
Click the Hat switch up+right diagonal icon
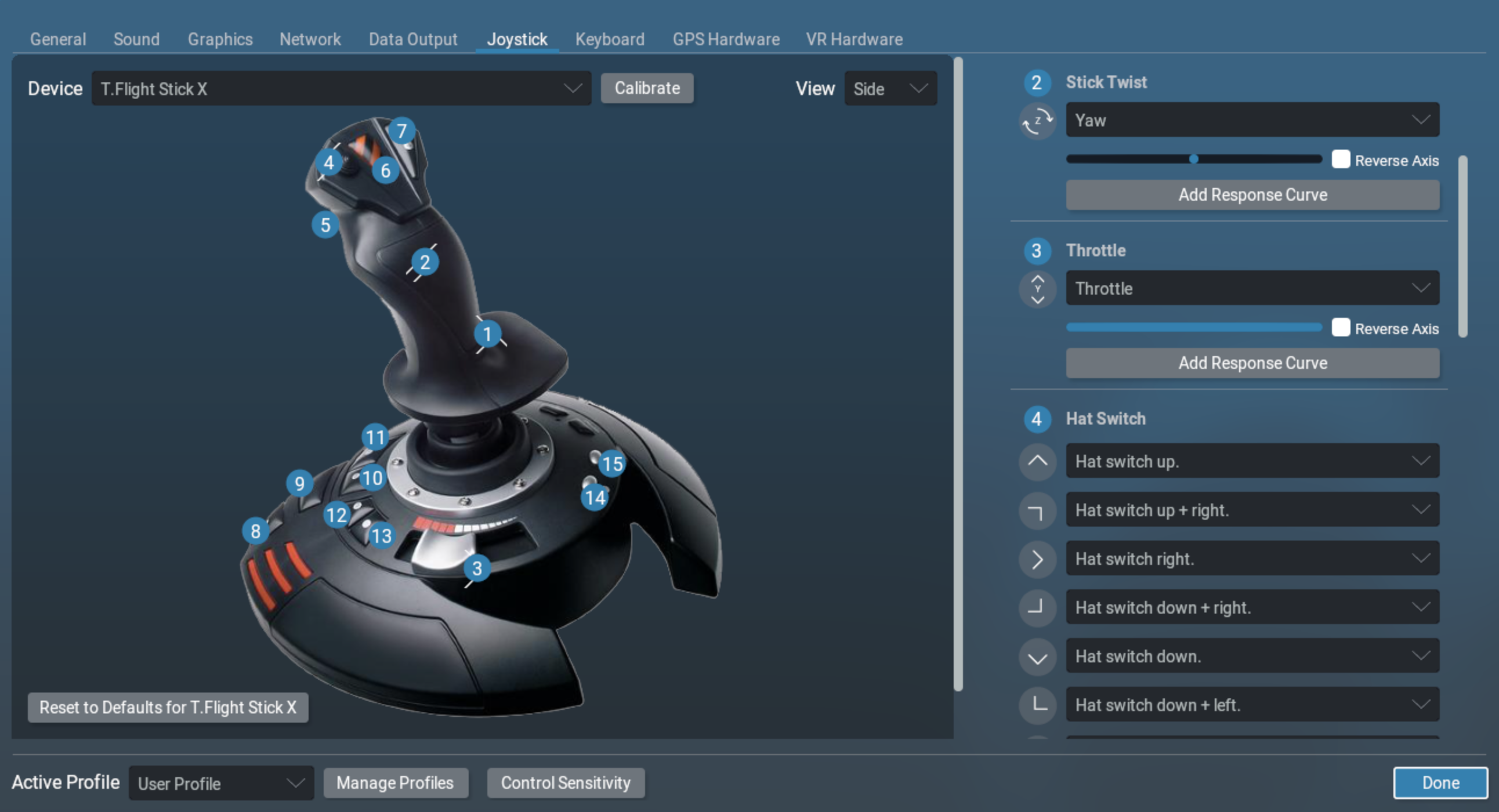[1039, 510]
